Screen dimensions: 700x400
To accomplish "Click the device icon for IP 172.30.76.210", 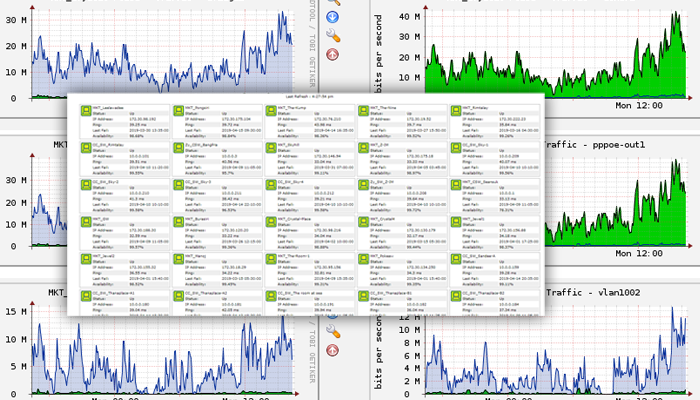I will (271, 111).
